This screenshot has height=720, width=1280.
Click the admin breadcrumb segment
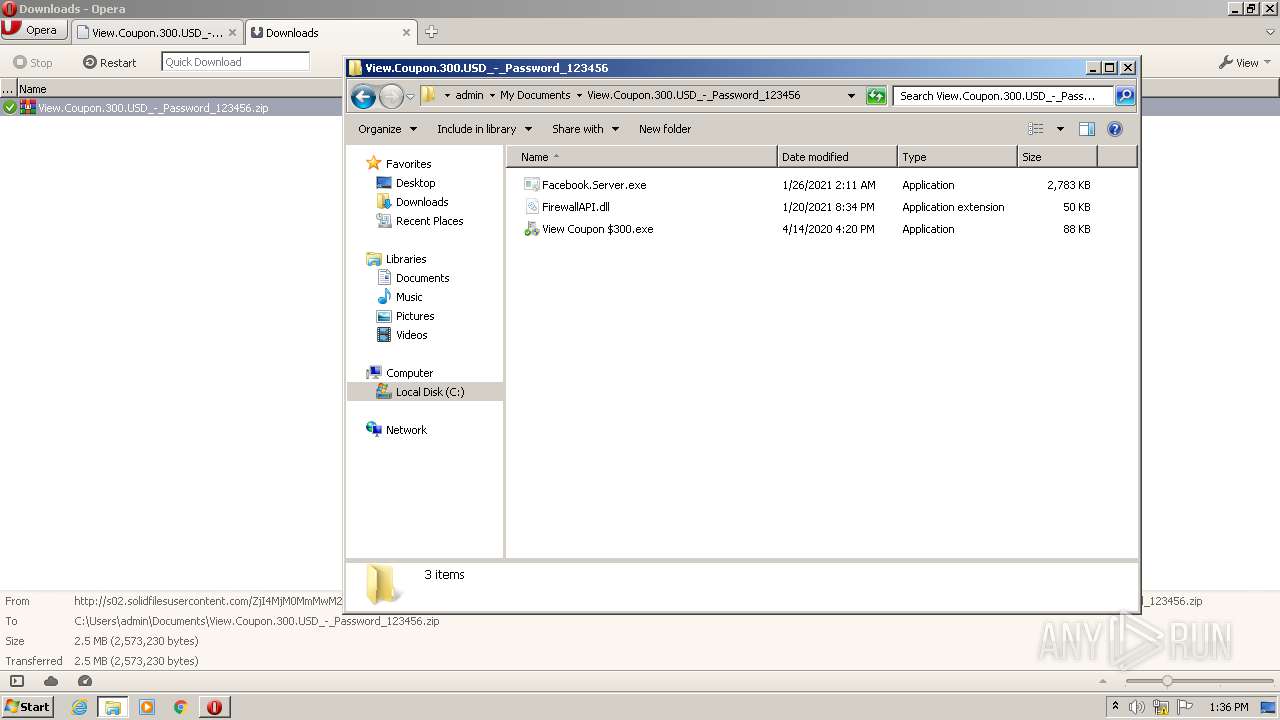469,96
